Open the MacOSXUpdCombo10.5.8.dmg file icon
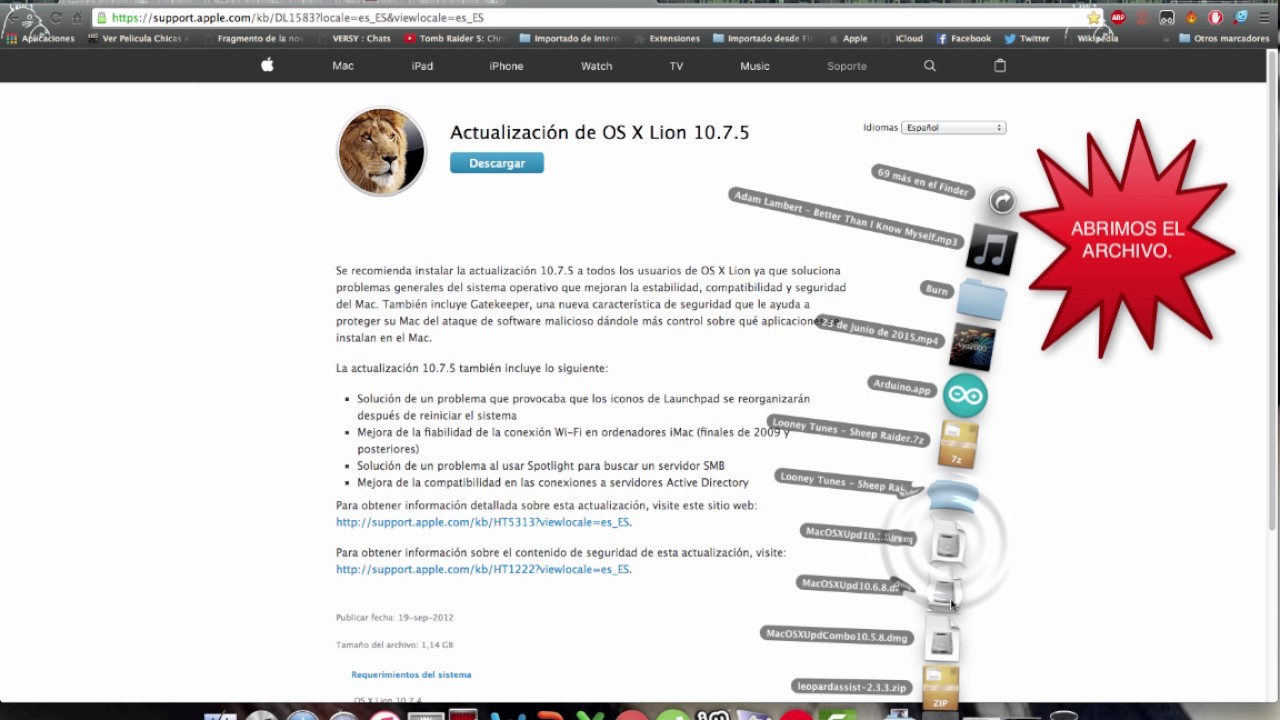The image size is (1280, 720). (941, 638)
